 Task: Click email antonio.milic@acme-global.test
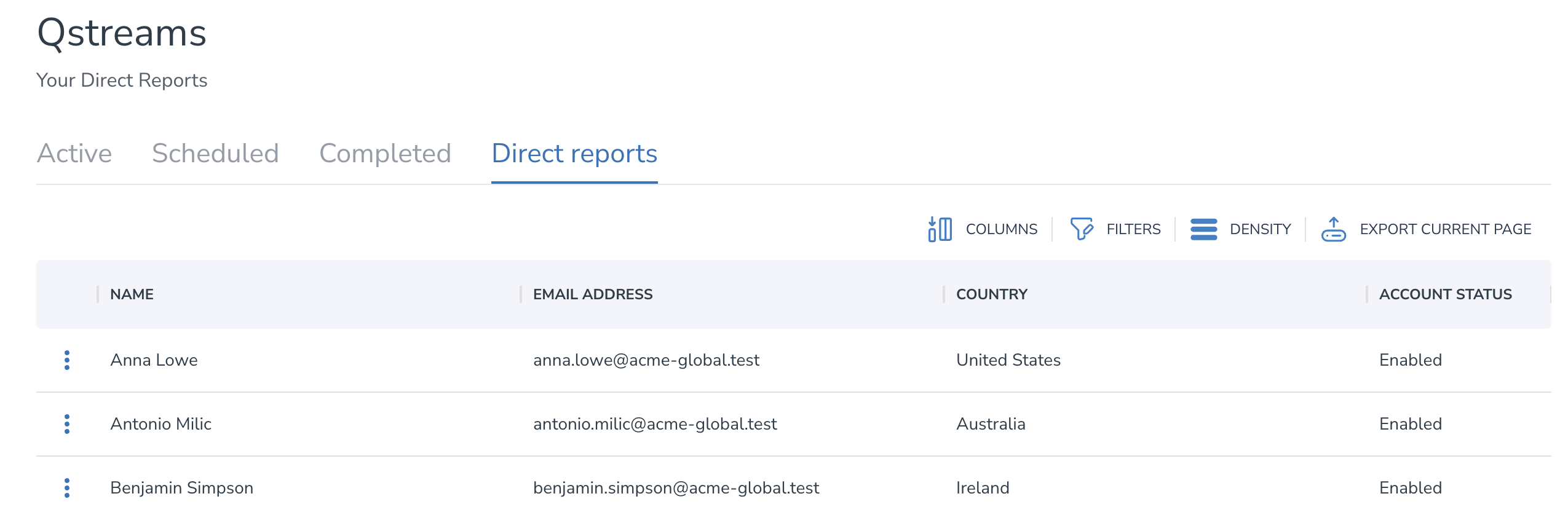click(x=655, y=424)
